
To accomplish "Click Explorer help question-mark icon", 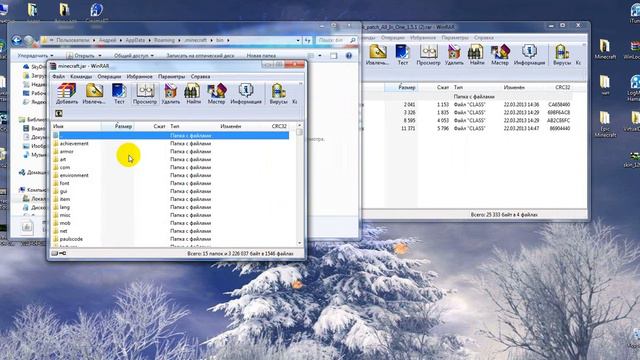I will tap(349, 56).
